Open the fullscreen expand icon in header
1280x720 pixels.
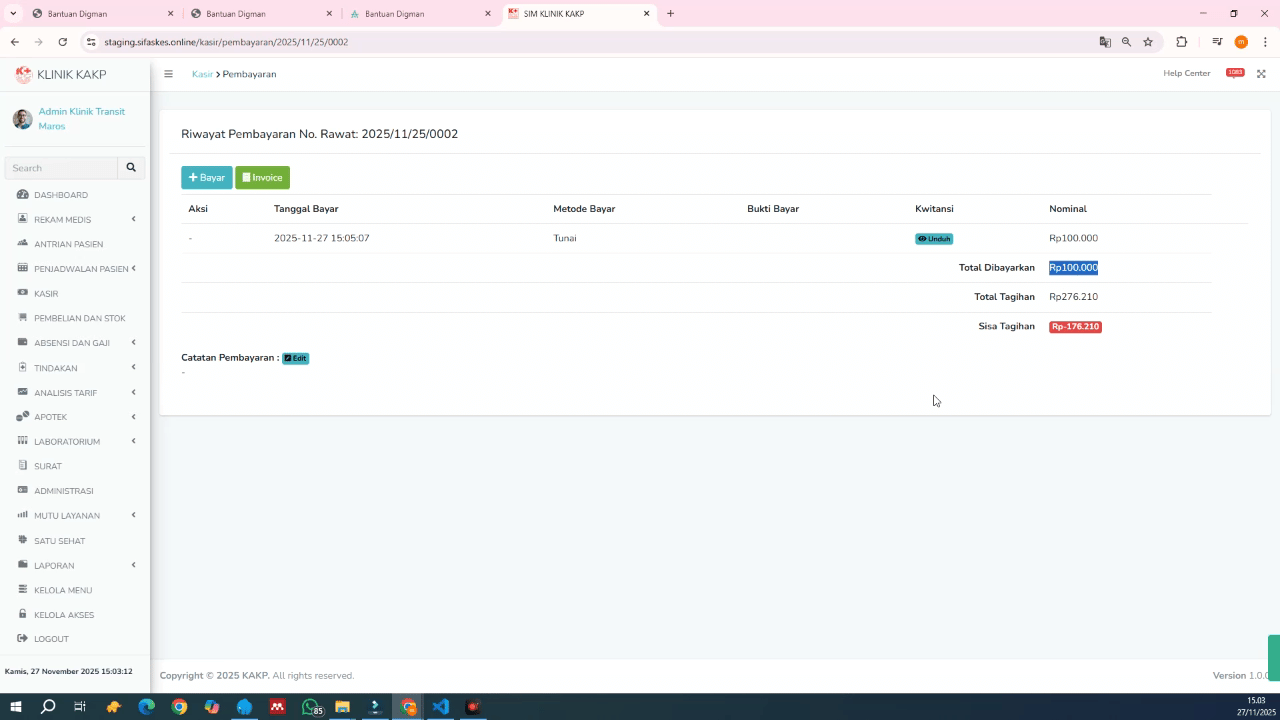pos(1261,74)
